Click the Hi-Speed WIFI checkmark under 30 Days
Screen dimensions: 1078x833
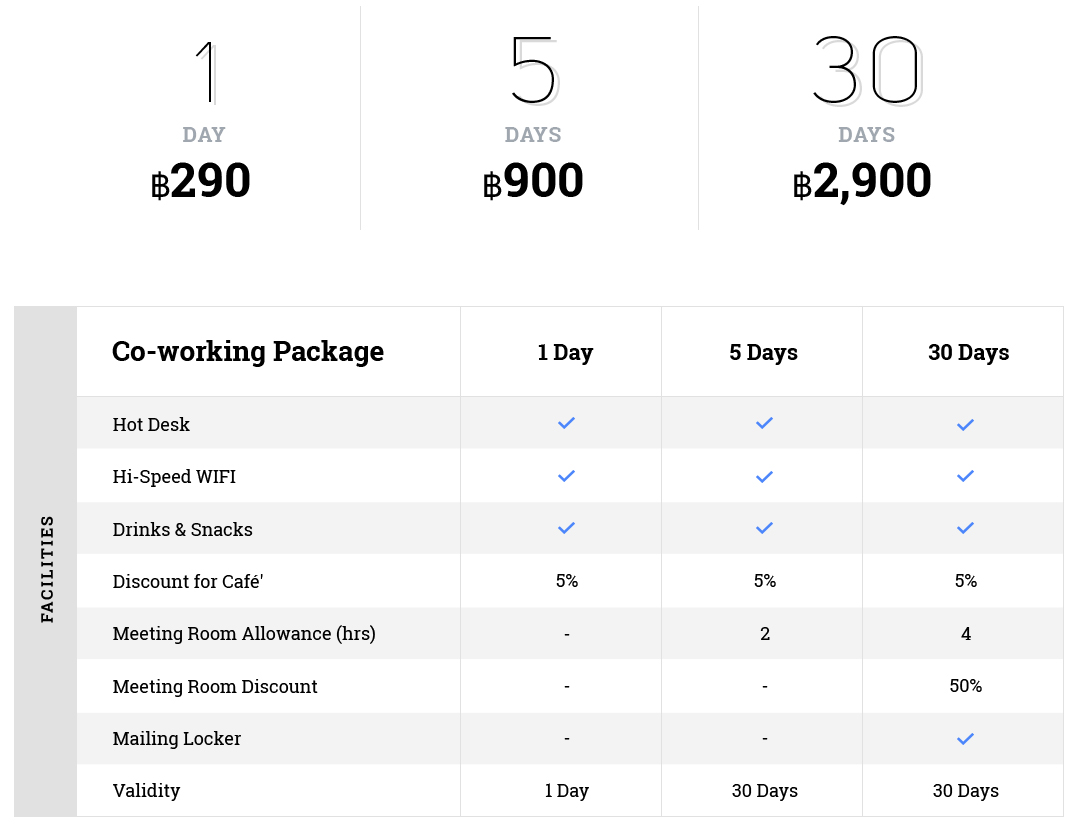point(965,477)
